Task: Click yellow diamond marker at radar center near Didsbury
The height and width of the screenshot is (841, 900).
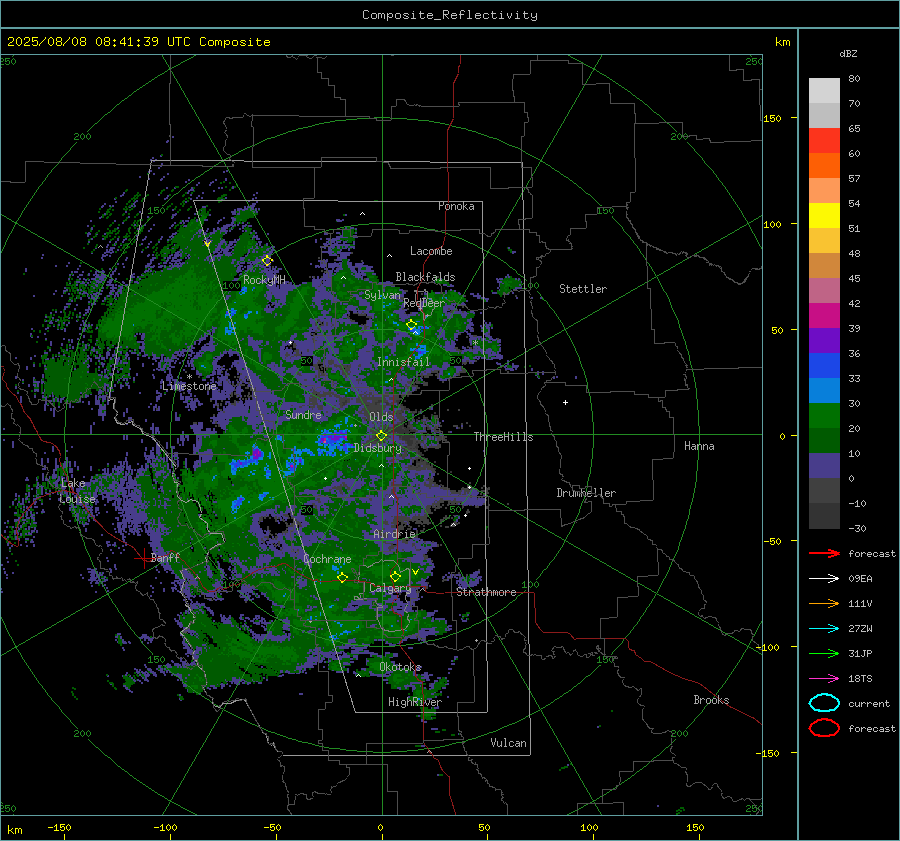Action: click(x=381, y=436)
